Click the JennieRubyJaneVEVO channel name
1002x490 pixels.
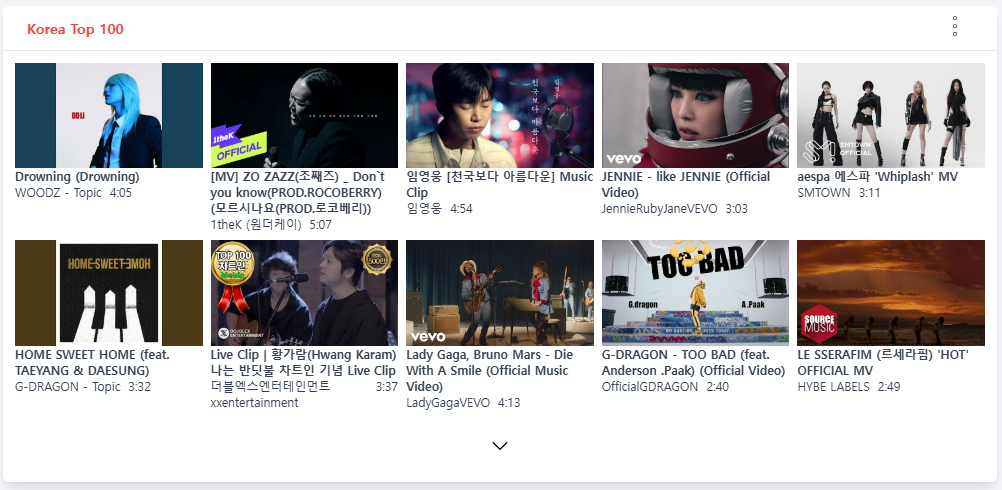click(659, 209)
